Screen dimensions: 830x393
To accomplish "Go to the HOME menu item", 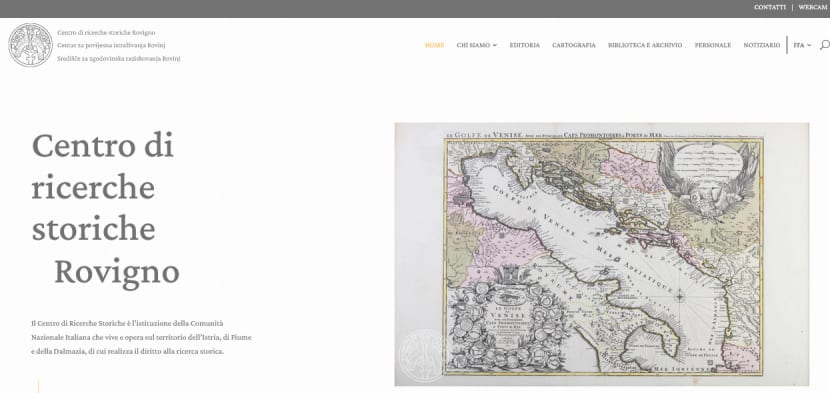I will click(435, 45).
